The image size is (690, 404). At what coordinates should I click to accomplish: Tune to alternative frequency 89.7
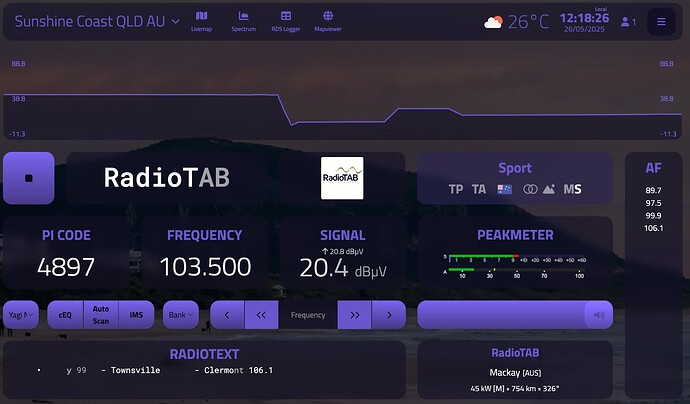[653, 190]
